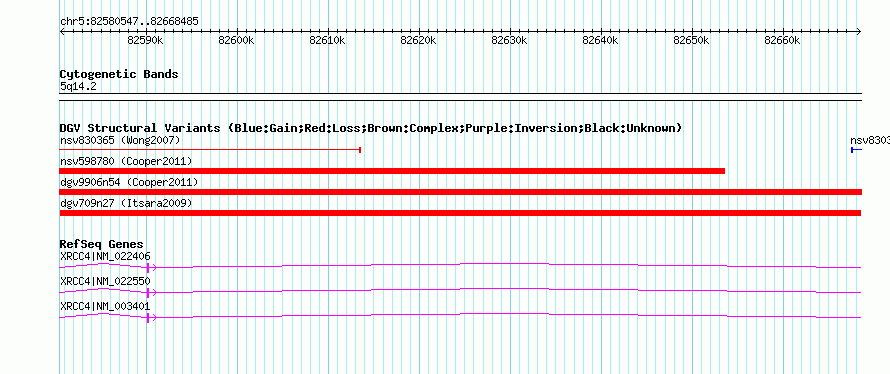Click the RefSeq Genes track heading
Image resolution: width=890 pixels, height=374 pixels.
pyautogui.click(x=102, y=245)
